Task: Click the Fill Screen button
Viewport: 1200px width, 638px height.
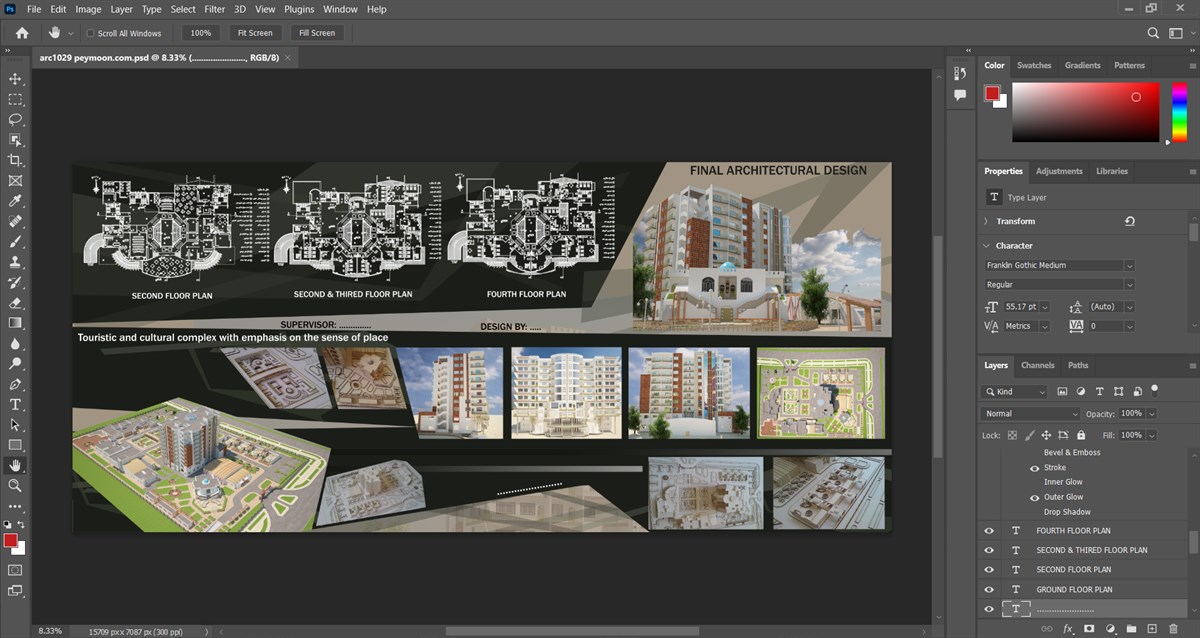Action: click(317, 33)
